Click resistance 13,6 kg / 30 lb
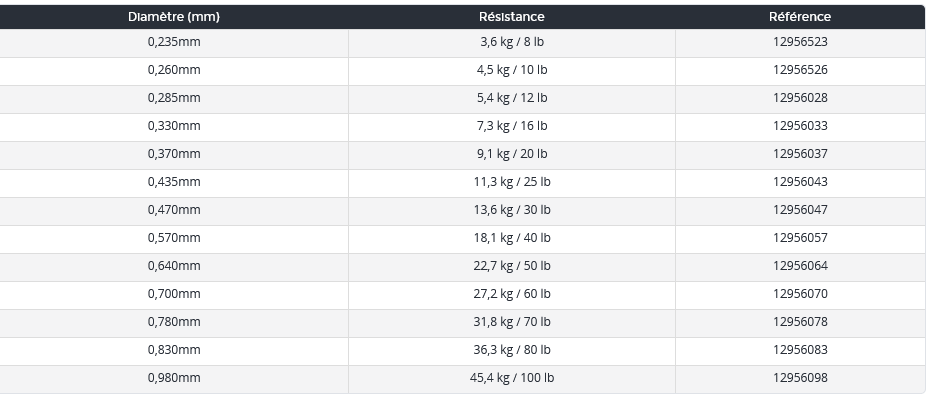Image resolution: width=928 pixels, height=402 pixels. coord(512,210)
